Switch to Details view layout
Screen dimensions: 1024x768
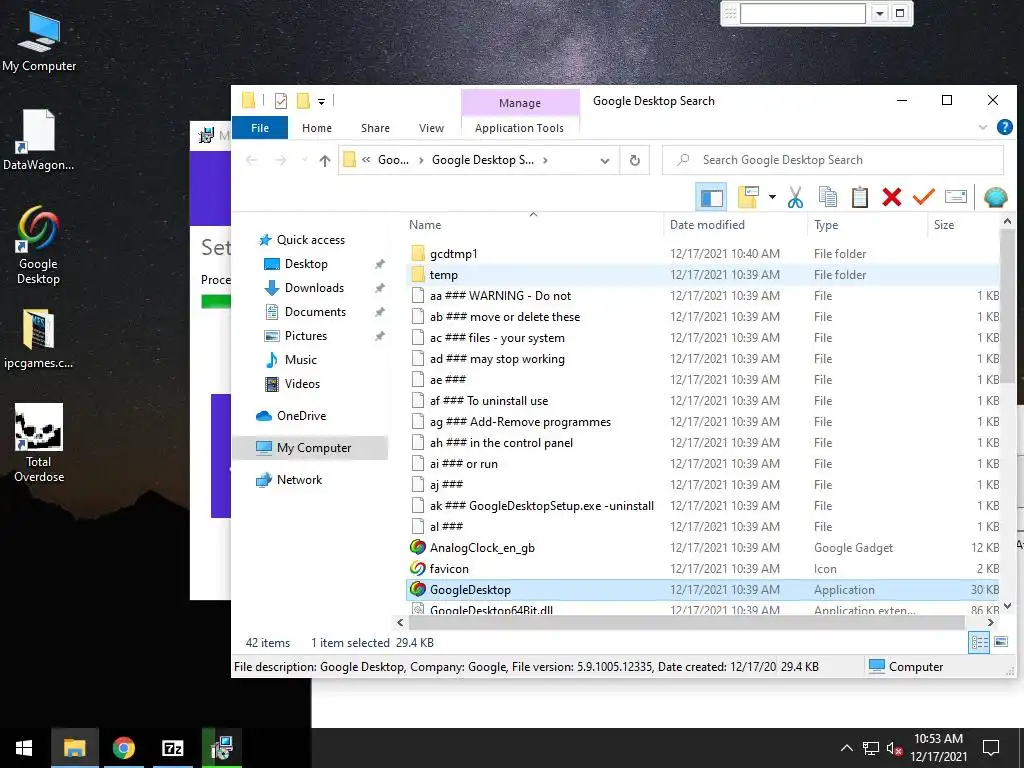tap(980, 643)
